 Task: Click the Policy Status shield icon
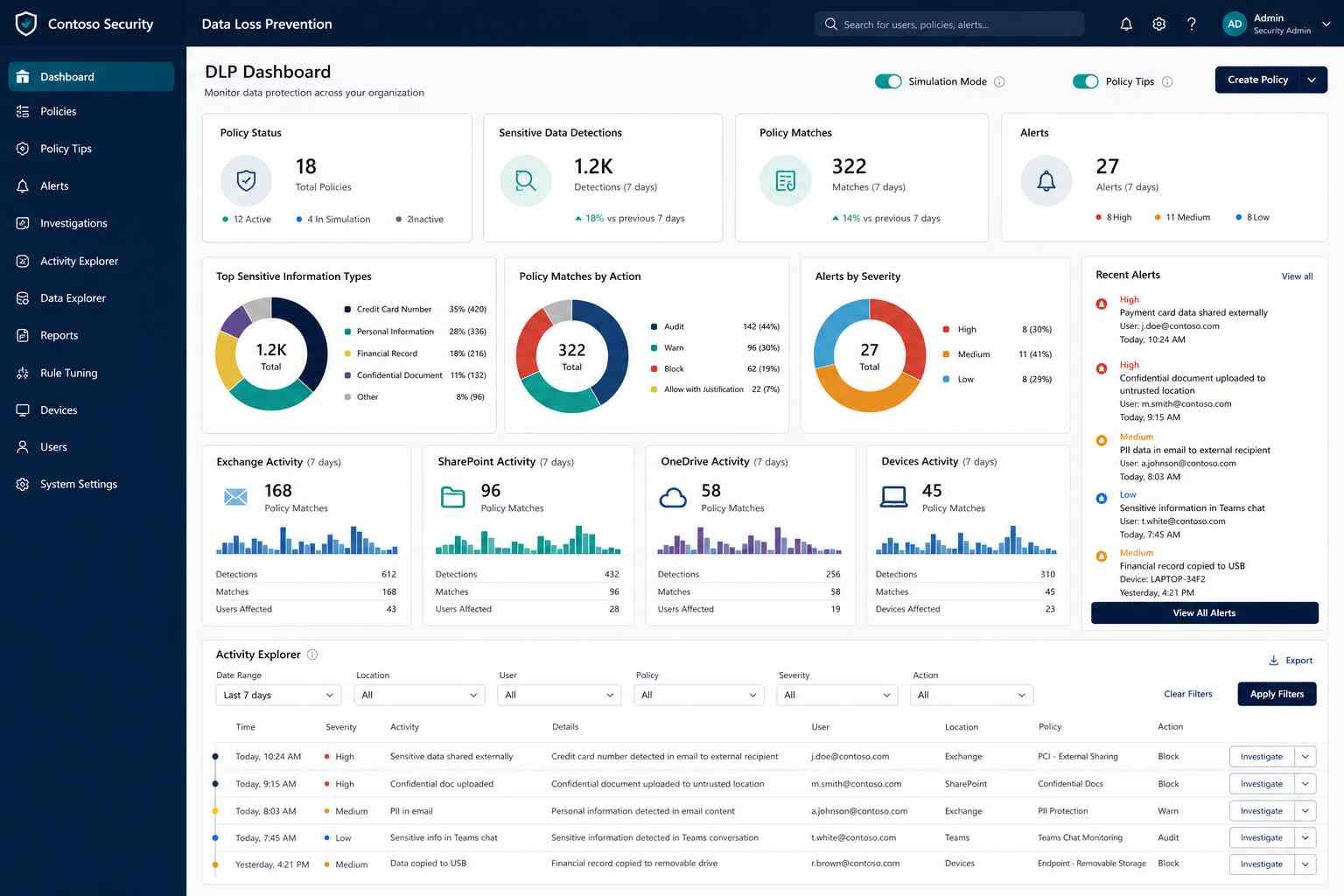247,181
